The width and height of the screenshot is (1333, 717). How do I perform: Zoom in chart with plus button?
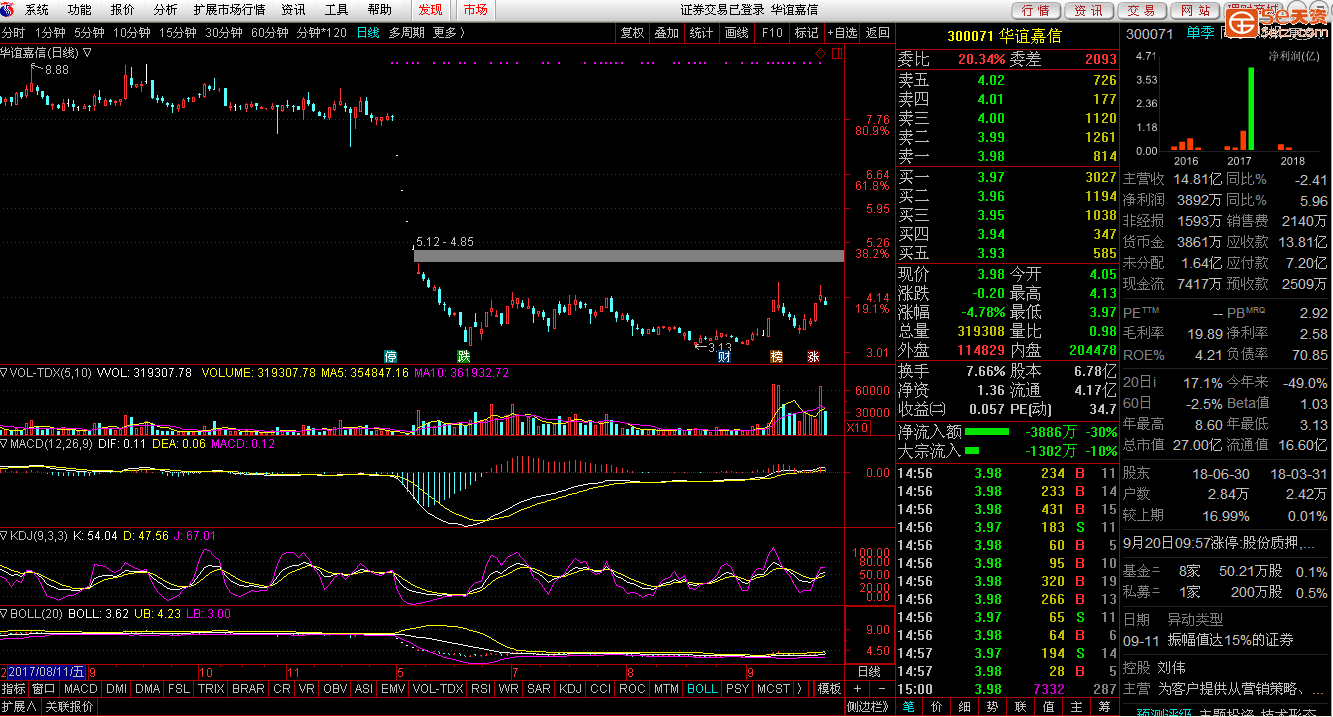(858, 689)
